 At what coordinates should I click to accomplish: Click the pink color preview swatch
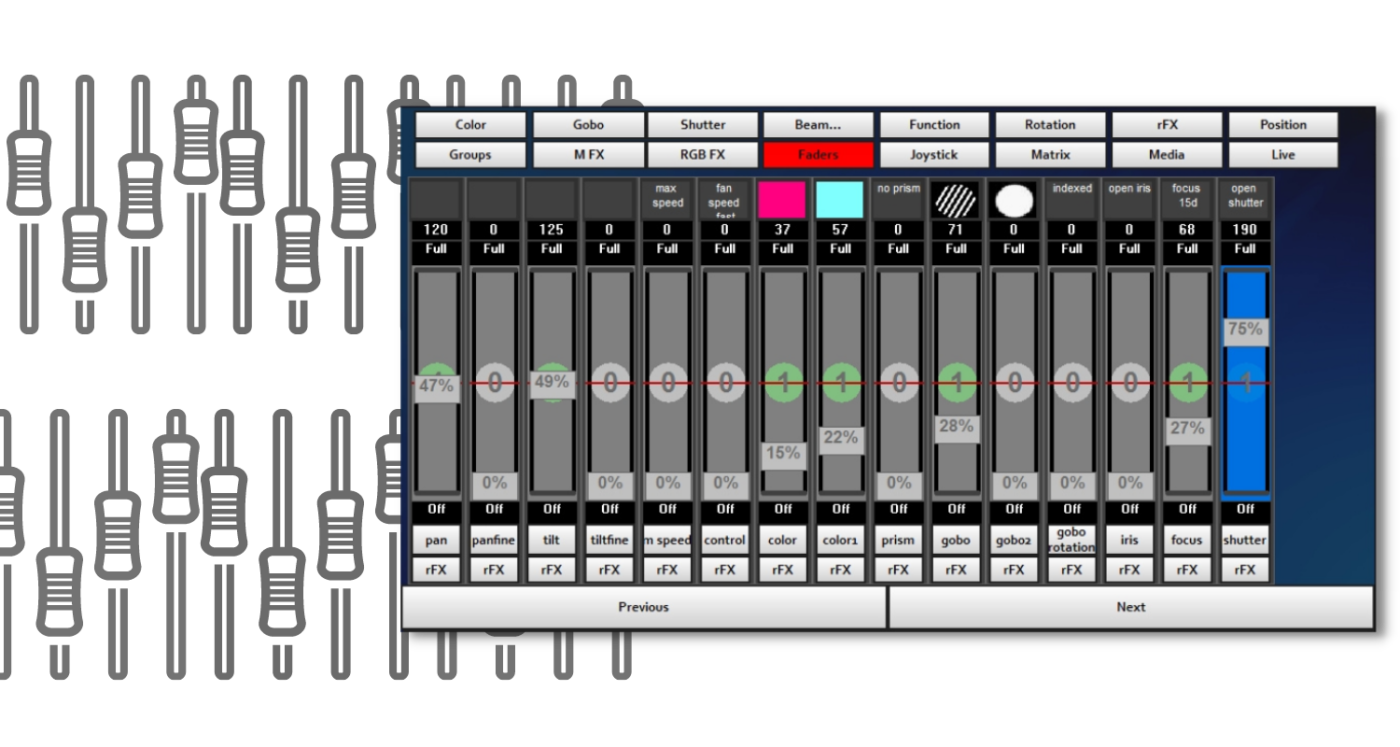(782, 199)
